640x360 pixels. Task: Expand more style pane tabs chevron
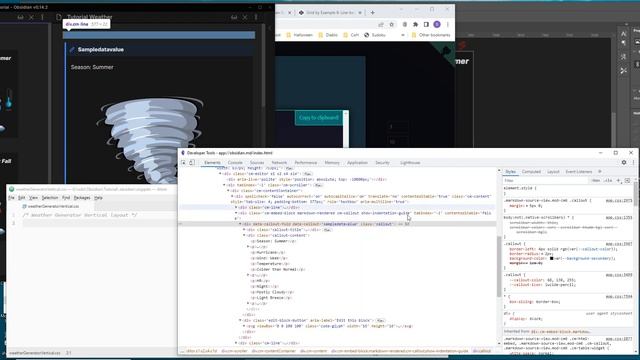coord(600,172)
